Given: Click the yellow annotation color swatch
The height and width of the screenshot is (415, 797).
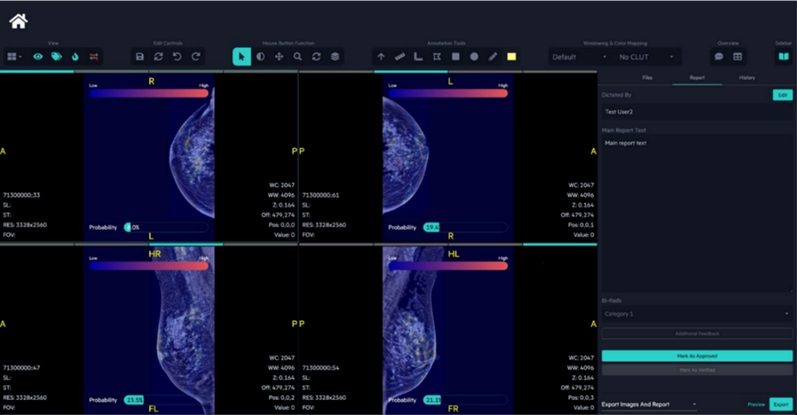Looking at the screenshot, I should tap(511, 57).
